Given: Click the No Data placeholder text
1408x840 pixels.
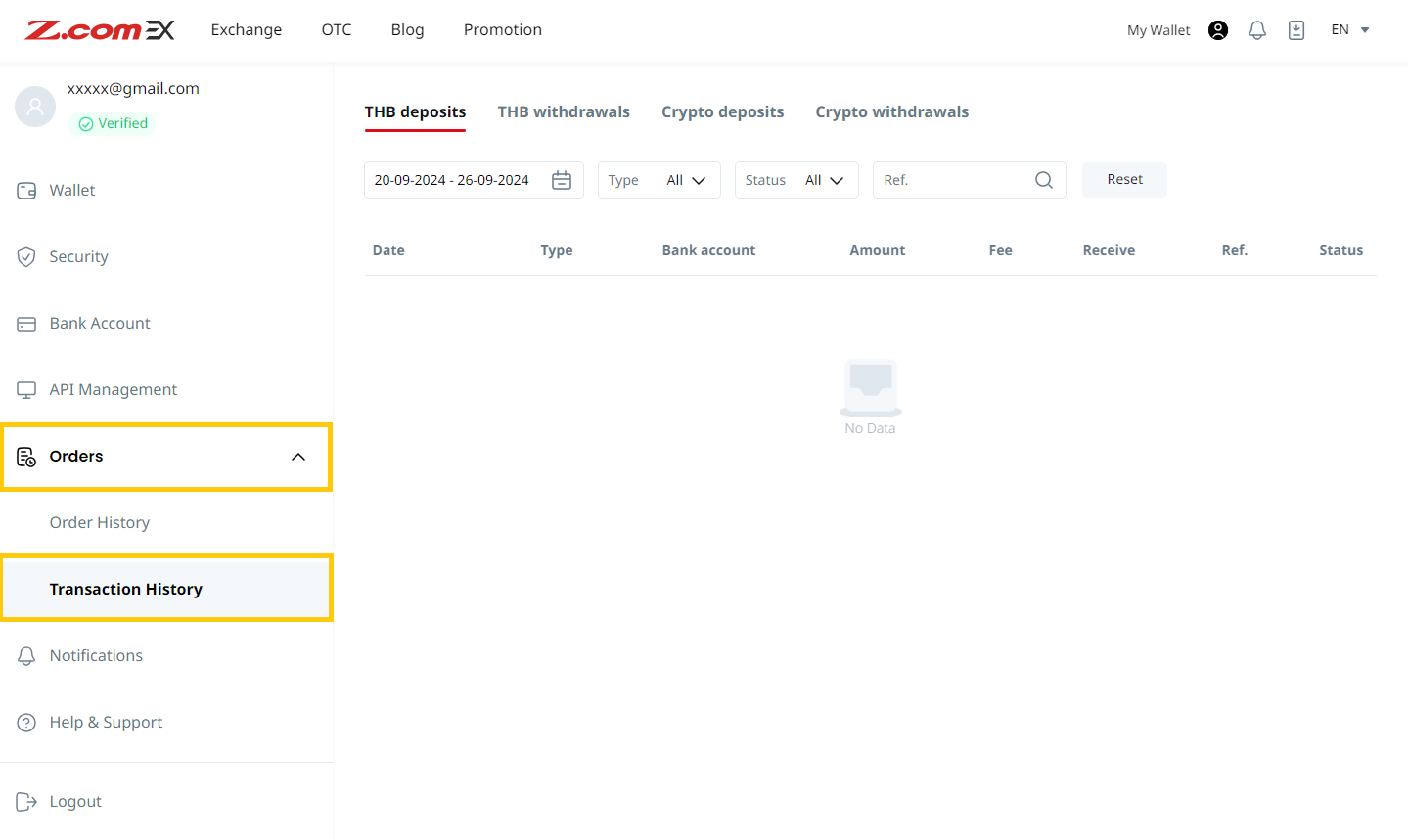Looking at the screenshot, I should pyautogui.click(x=870, y=429).
